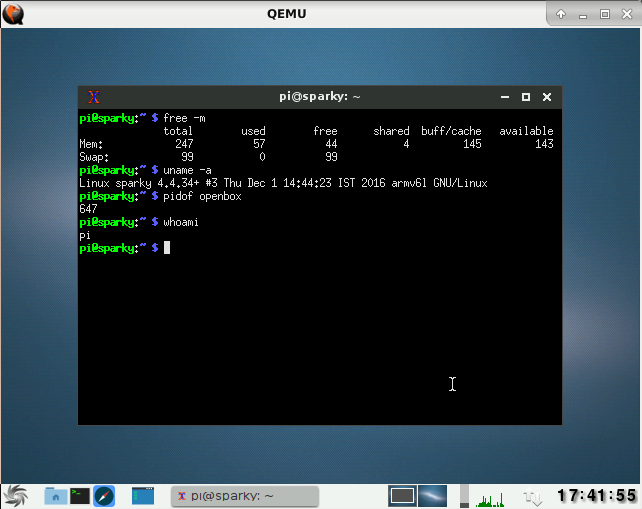642x509 pixels.
Task: Click the 'available' column header
Action: coord(526,131)
